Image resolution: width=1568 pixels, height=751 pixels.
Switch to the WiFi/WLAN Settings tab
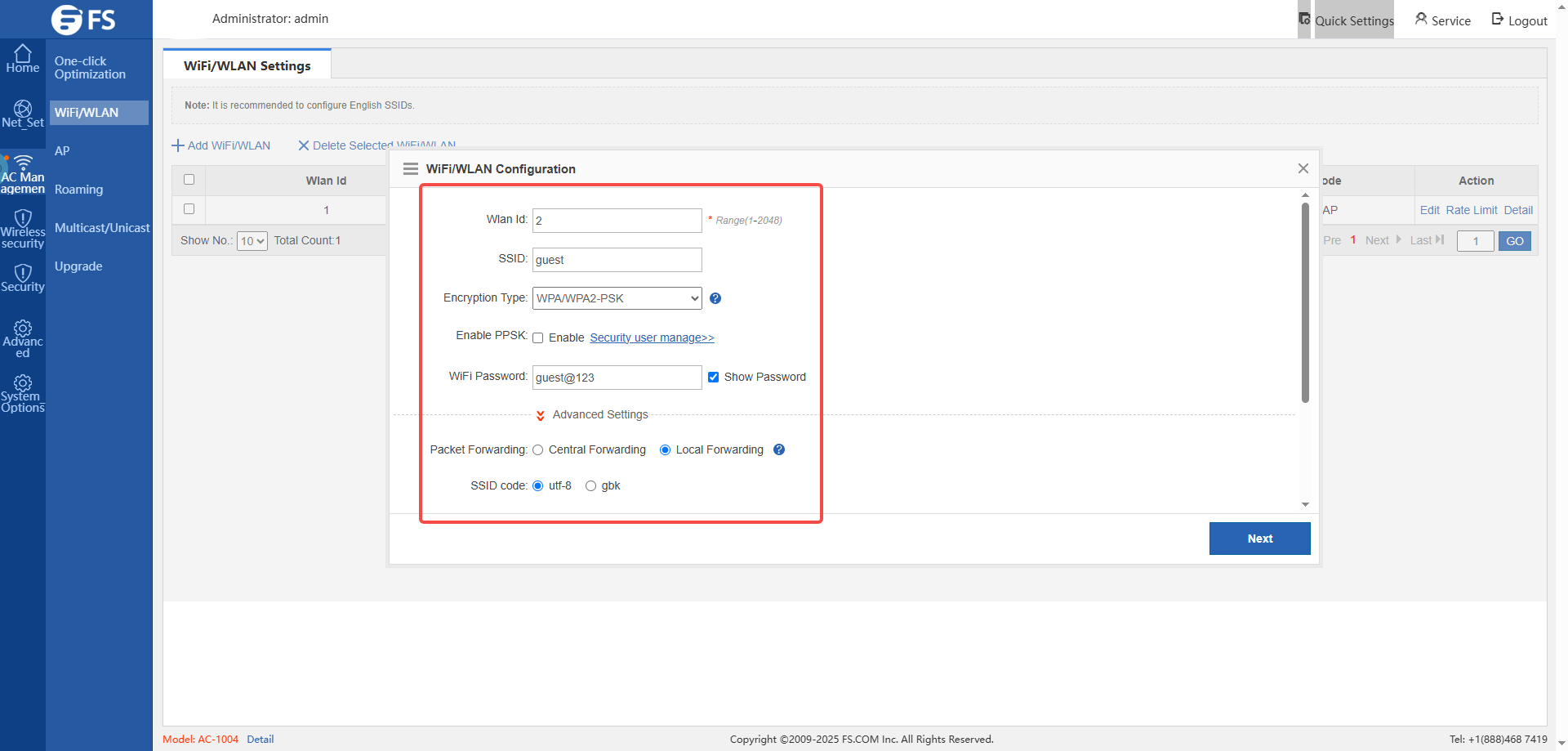click(x=247, y=65)
